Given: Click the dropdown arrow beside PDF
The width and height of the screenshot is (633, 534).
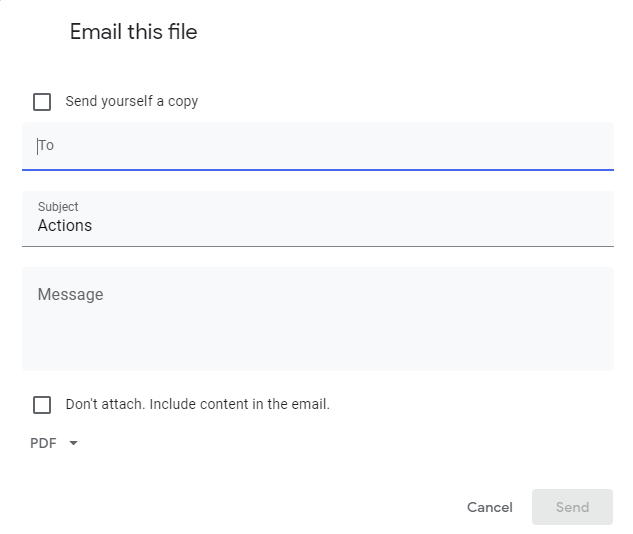Looking at the screenshot, I should pos(73,443).
